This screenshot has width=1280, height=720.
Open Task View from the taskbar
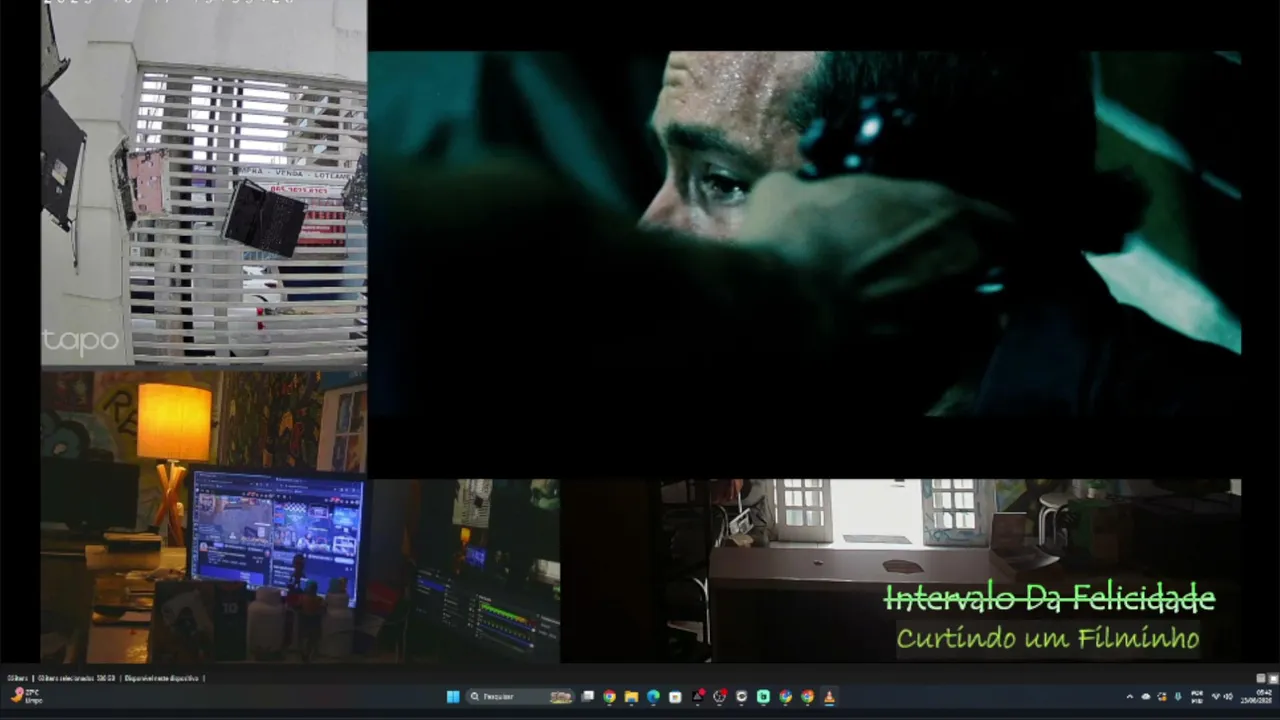pos(588,697)
